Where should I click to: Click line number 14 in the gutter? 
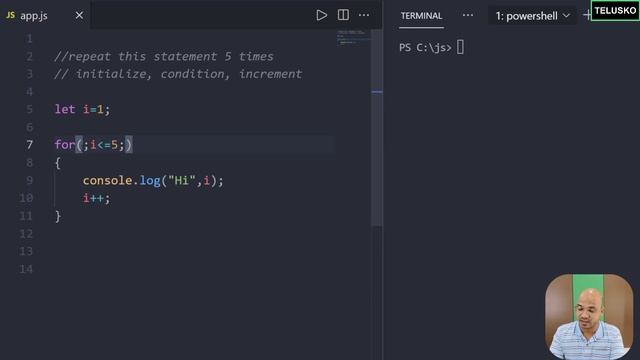pyautogui.click(x=26, y=269)
